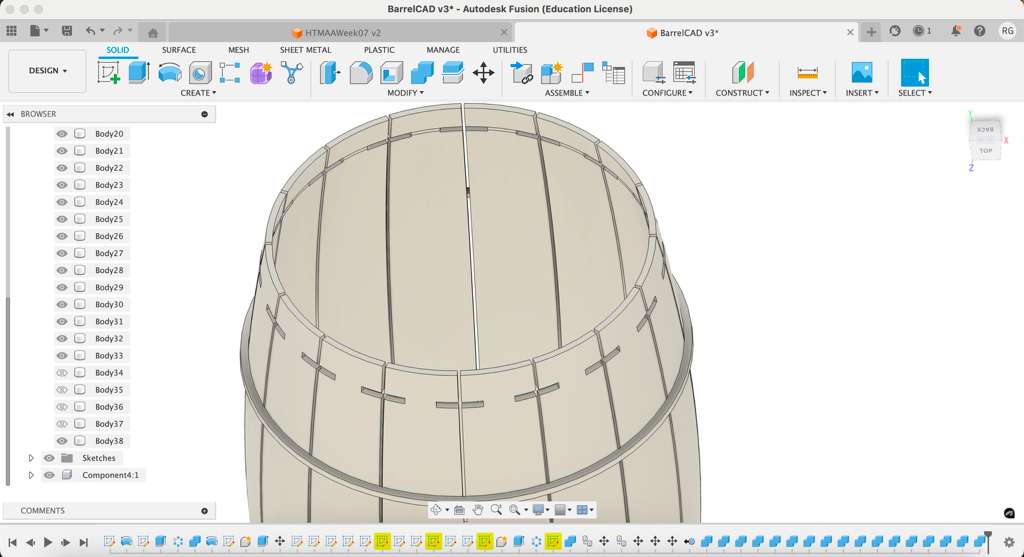This screenshot has height=557, width=1024.
Task: Click the timeline play button
Action: pos(48,542)
